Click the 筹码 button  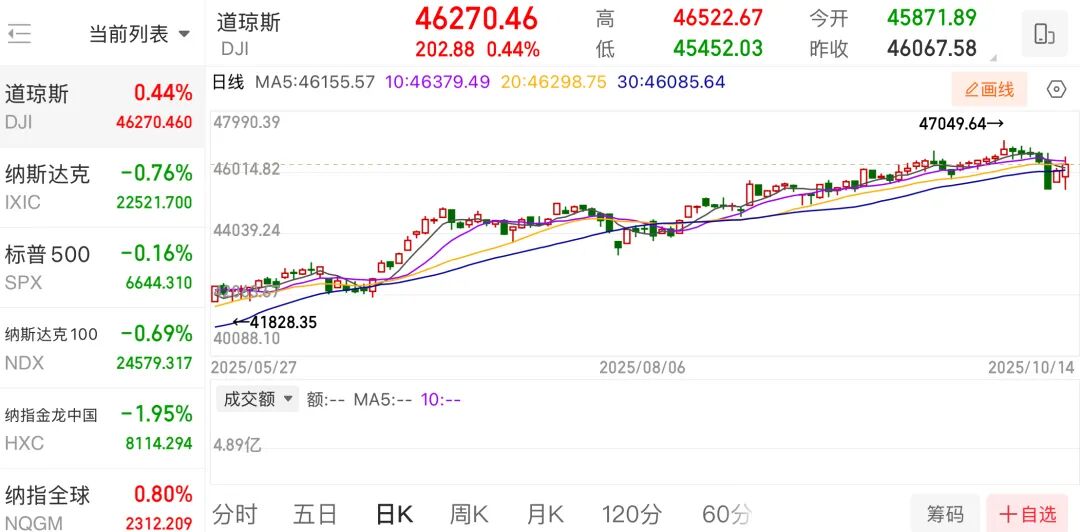(944, 514)
